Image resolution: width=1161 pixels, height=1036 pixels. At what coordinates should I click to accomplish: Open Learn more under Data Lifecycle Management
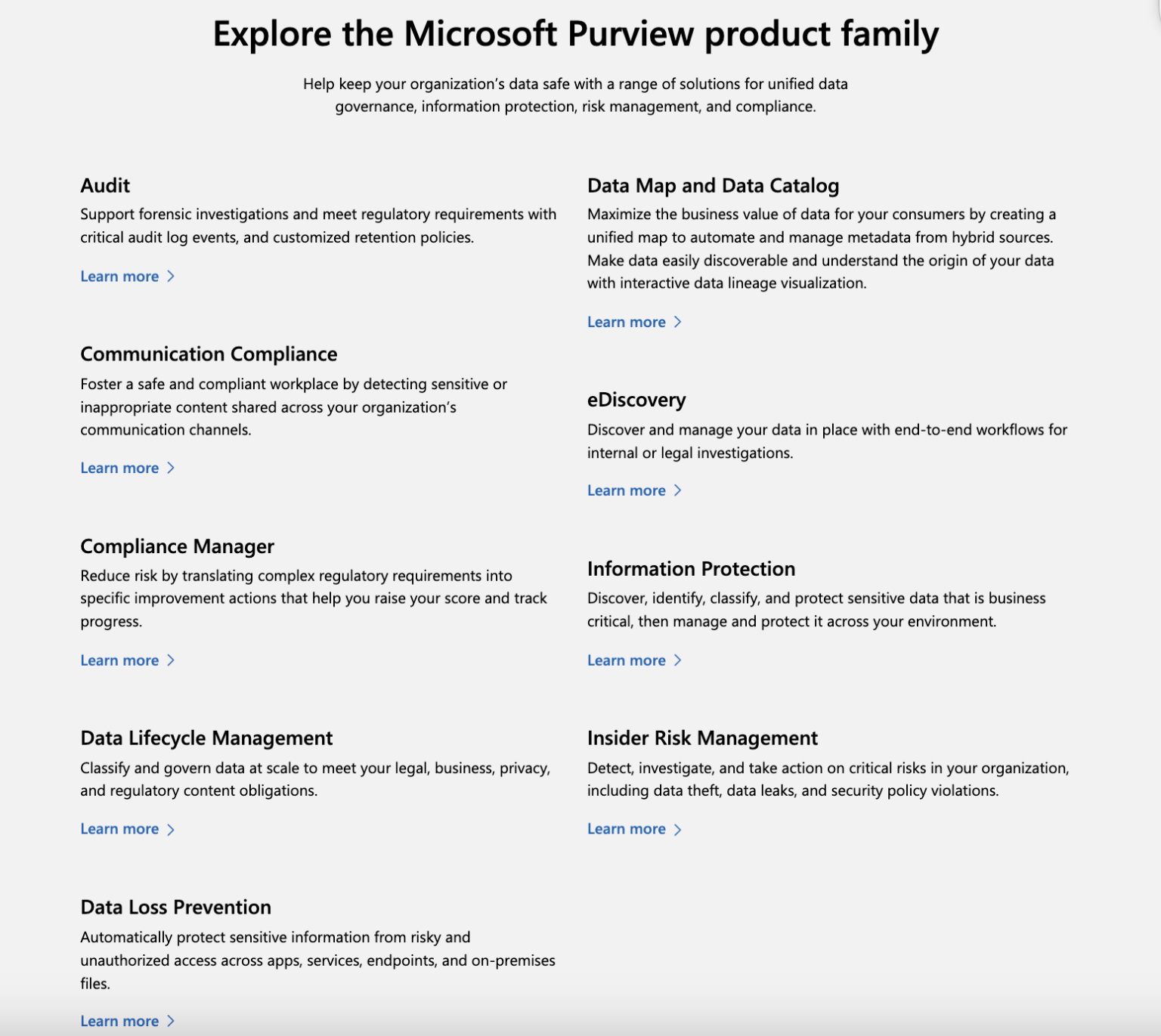pyautogui.click(x=120, y=829)
